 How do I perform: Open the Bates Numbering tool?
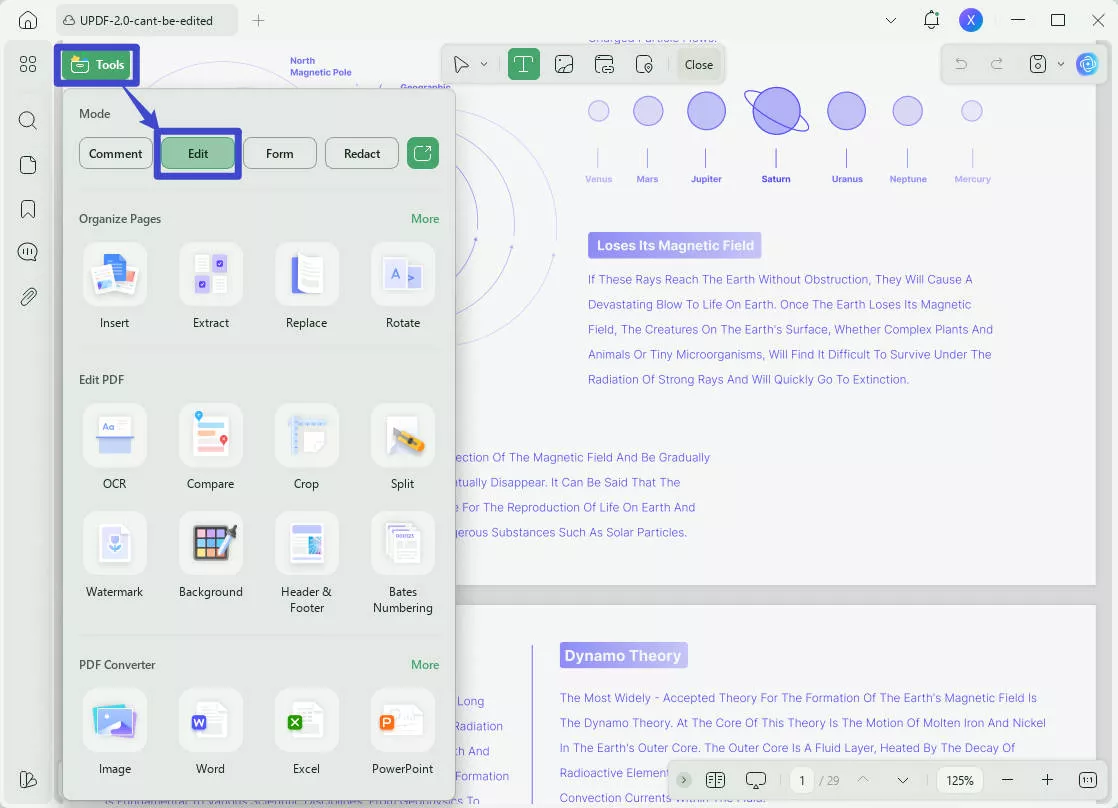pos(403,563)
